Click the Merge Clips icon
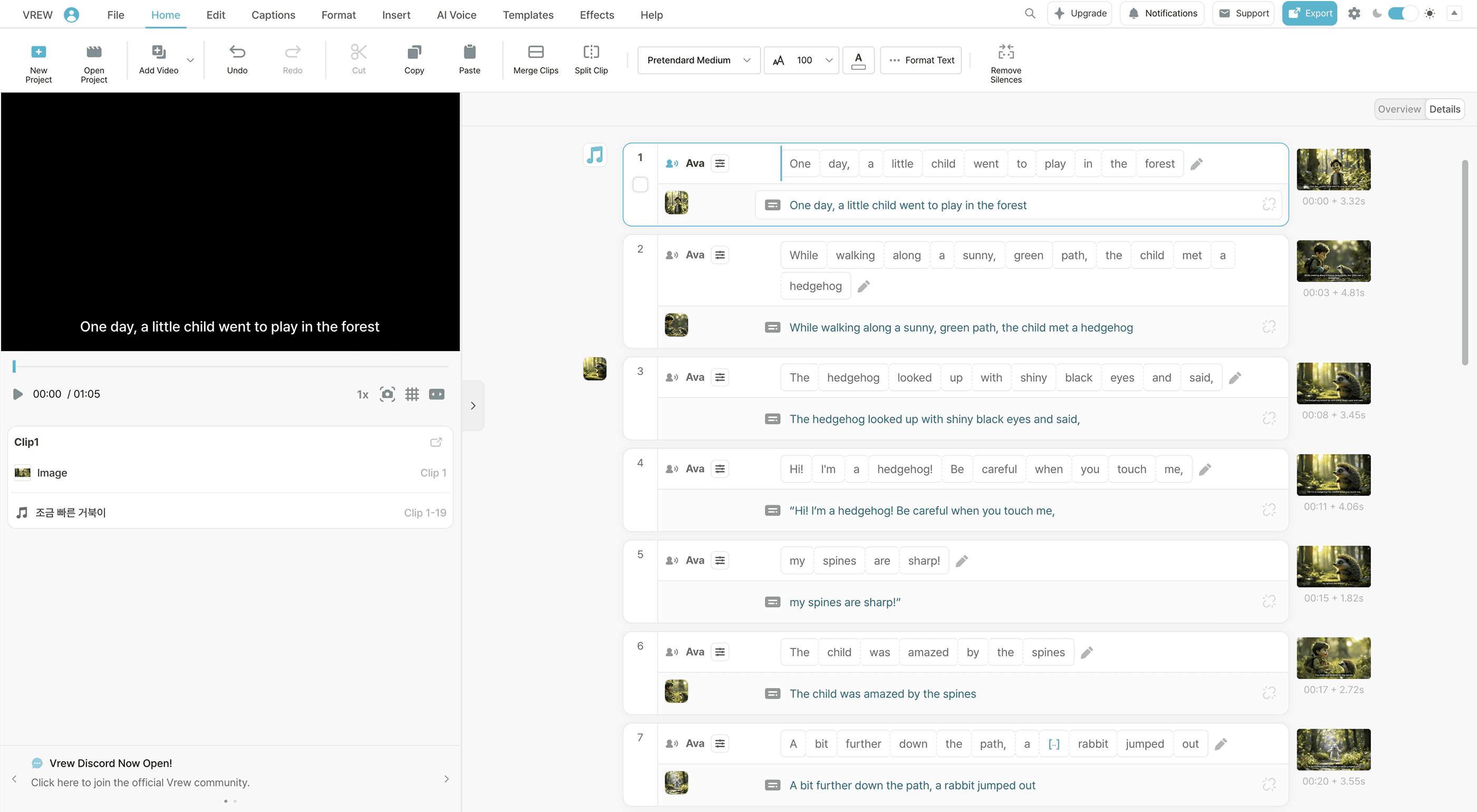The height and width of the screenshot is (812, 1477). pos(535,53)
